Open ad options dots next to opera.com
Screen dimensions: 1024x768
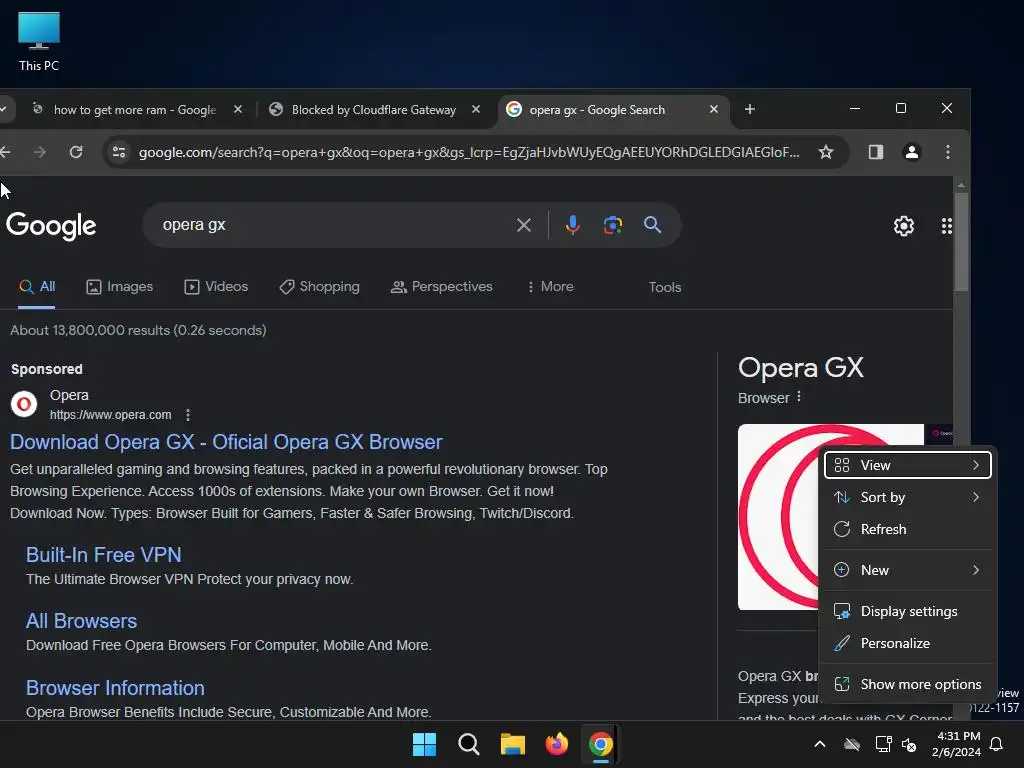pyautogui.click(x=188, y=415)
